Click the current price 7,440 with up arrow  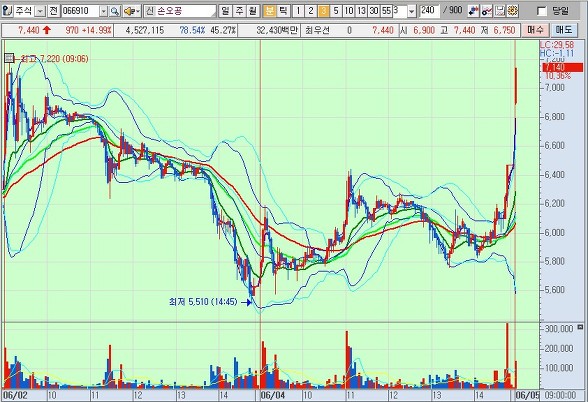(x=34, y=30)
